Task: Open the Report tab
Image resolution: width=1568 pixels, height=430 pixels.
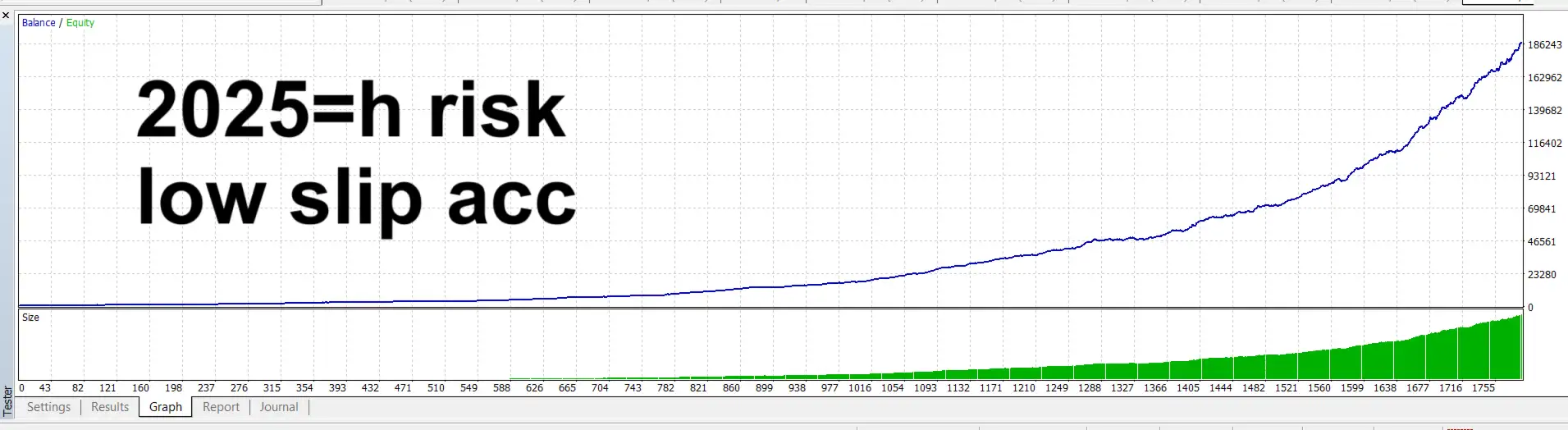Action: pos(221,407)
